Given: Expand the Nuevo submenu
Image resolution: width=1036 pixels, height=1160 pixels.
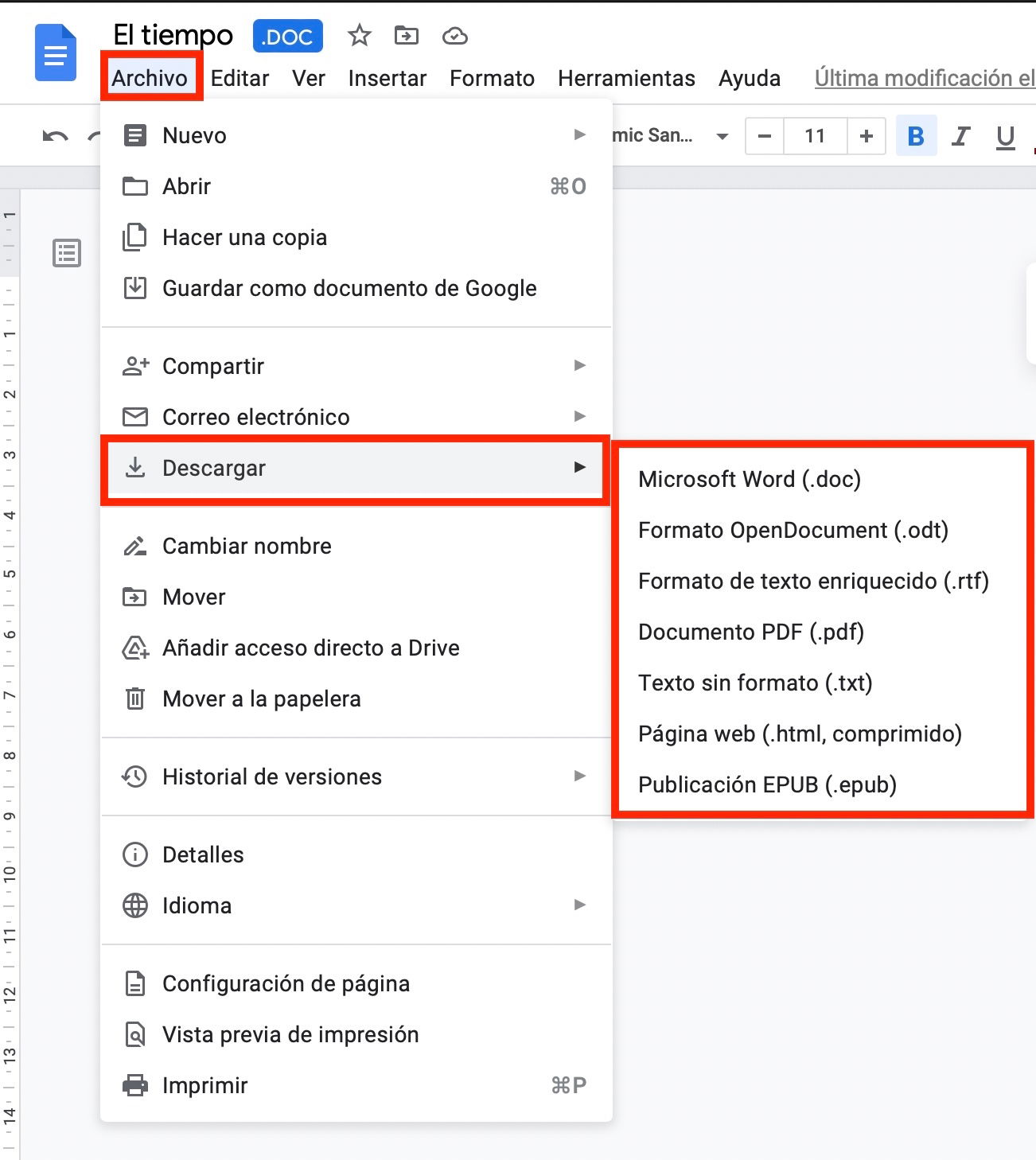Looking at the screenshot, I should [356, 135].
